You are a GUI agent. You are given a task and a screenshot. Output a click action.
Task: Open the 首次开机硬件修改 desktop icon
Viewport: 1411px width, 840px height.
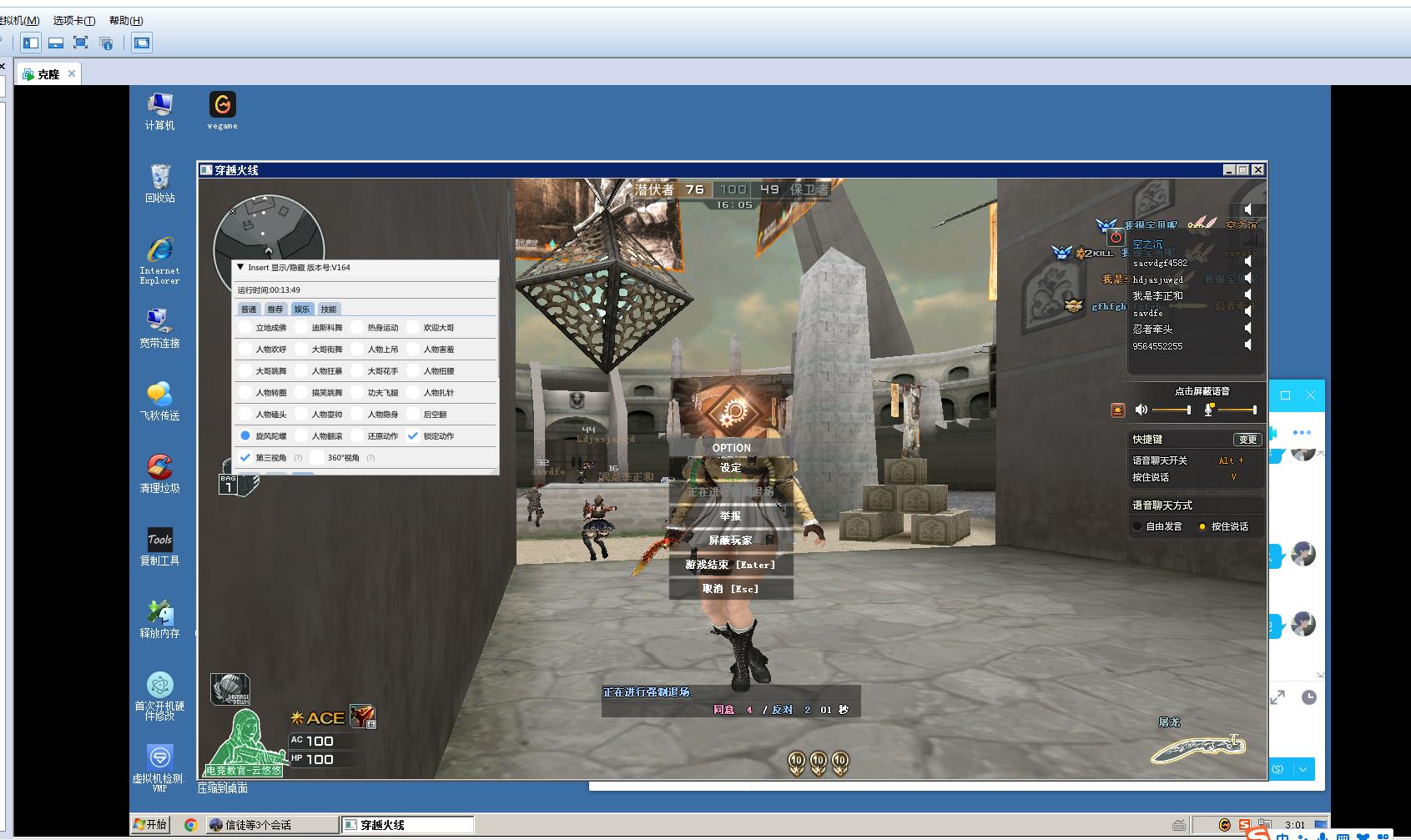tap(159, 697)
